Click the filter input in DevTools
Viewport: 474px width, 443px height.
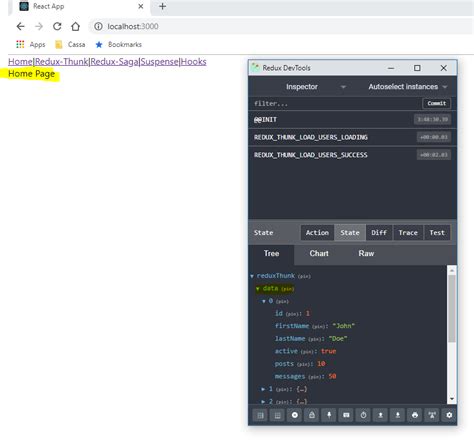(335, 104)
